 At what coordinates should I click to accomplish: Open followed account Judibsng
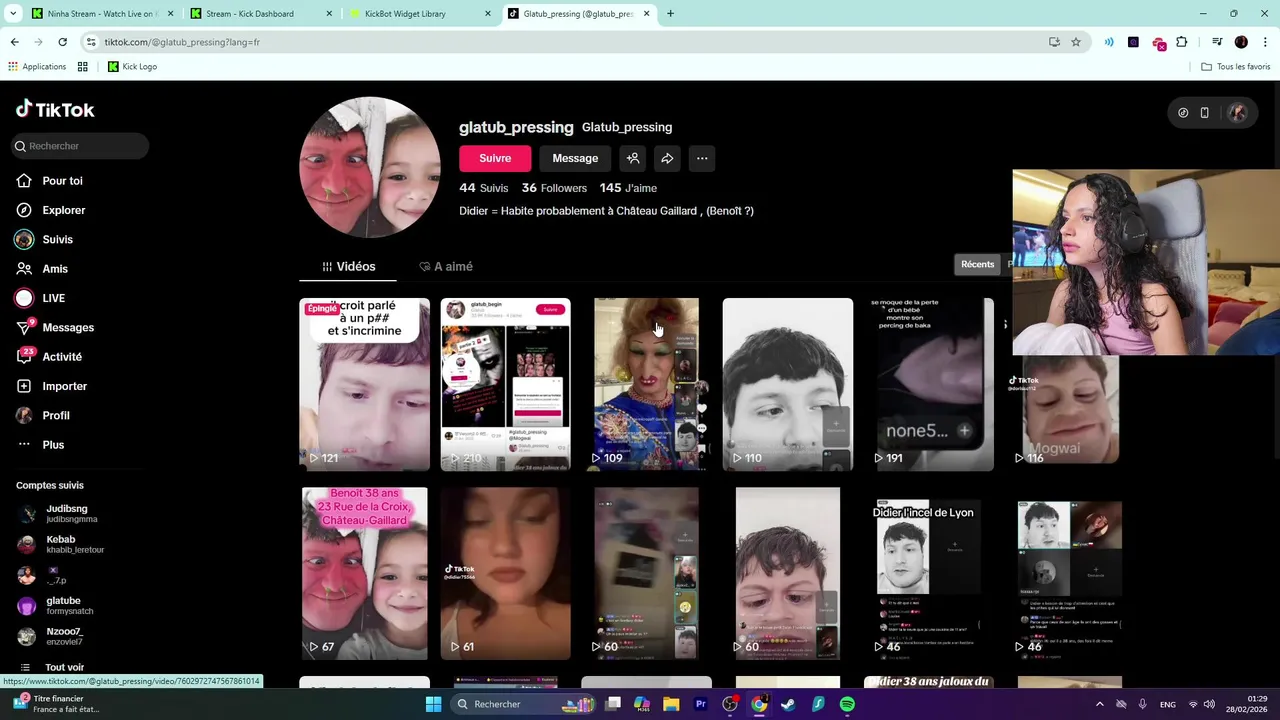pyautogui.click(x=60, y=514)
